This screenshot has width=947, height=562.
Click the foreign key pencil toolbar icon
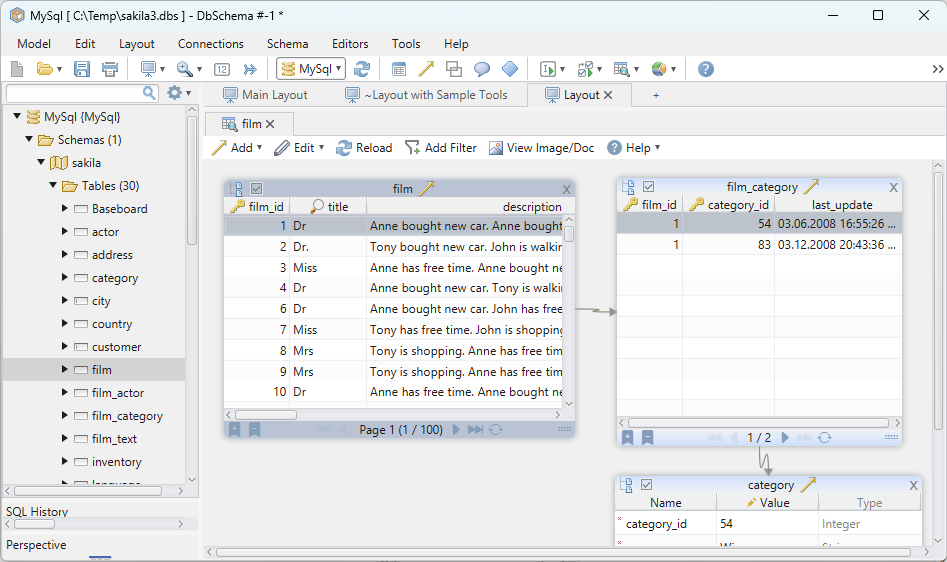(426, 69)
